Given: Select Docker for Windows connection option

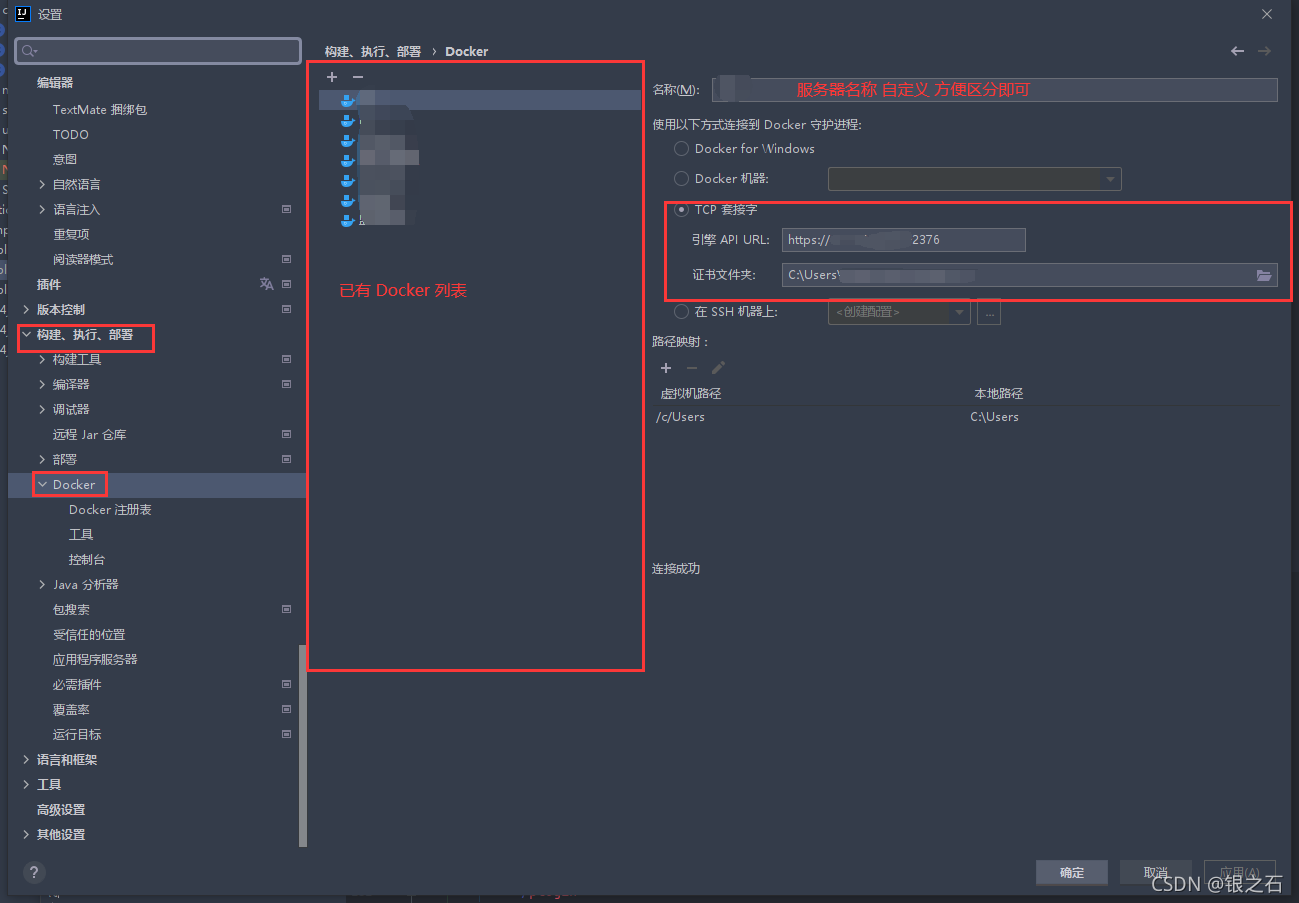Looking at the screenshot, I should point(681,149).
